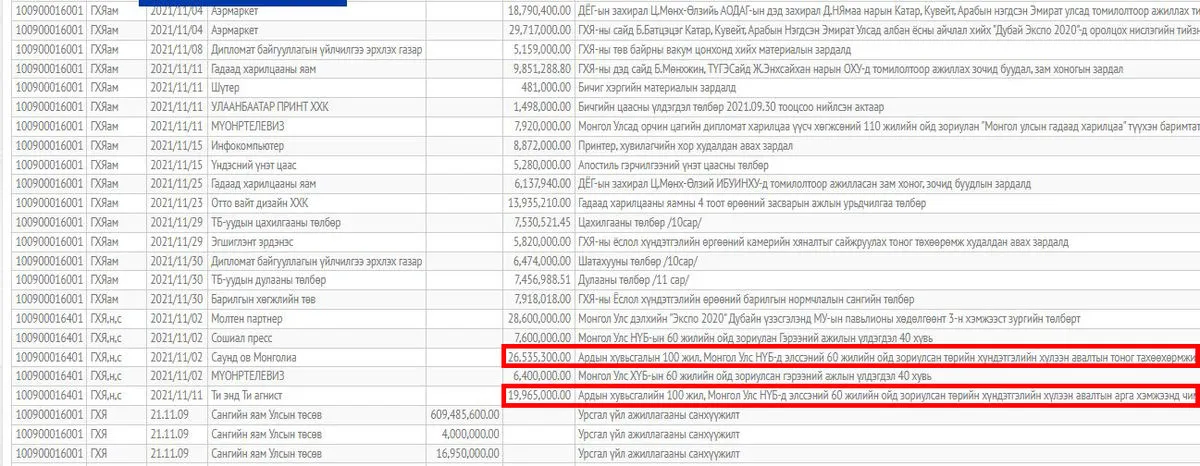
Task: Select the amount 7,918,018.00
Action: pyautogui.click(x=543, y=299)
